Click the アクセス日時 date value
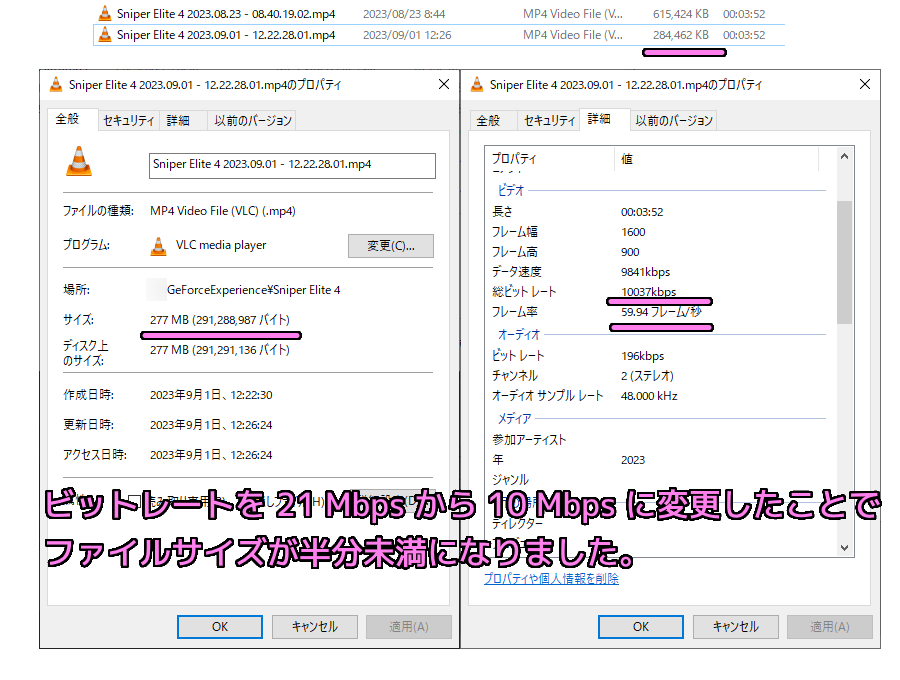 pos(211,454)
